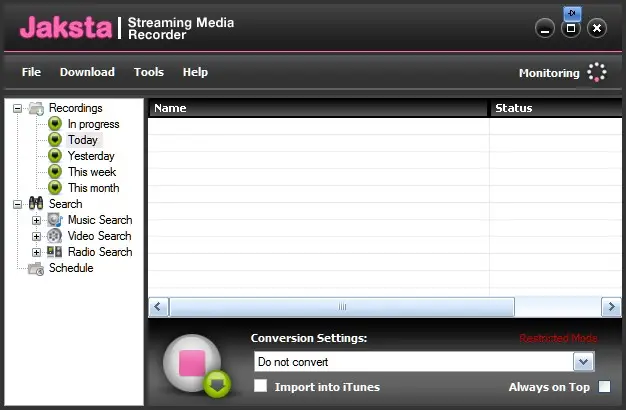This screenshot has height=410, width=626.
Task: Click the green Today icon
Action: pyautogui.click(x=55, y=140)
